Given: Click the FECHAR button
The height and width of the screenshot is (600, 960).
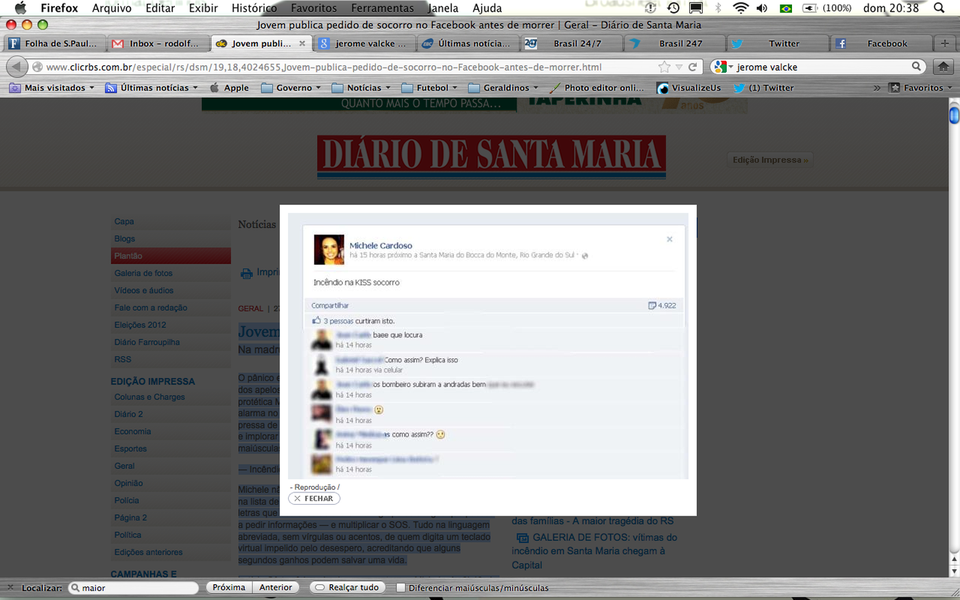Looking at the screenshot, I should tap(314, 498).
